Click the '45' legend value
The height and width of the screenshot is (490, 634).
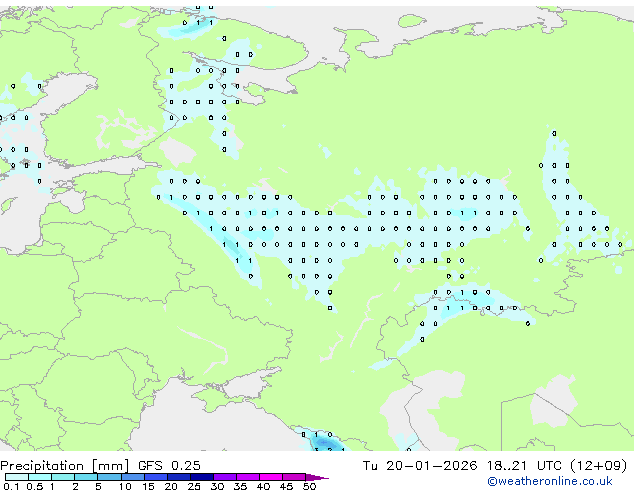(286, 486)
